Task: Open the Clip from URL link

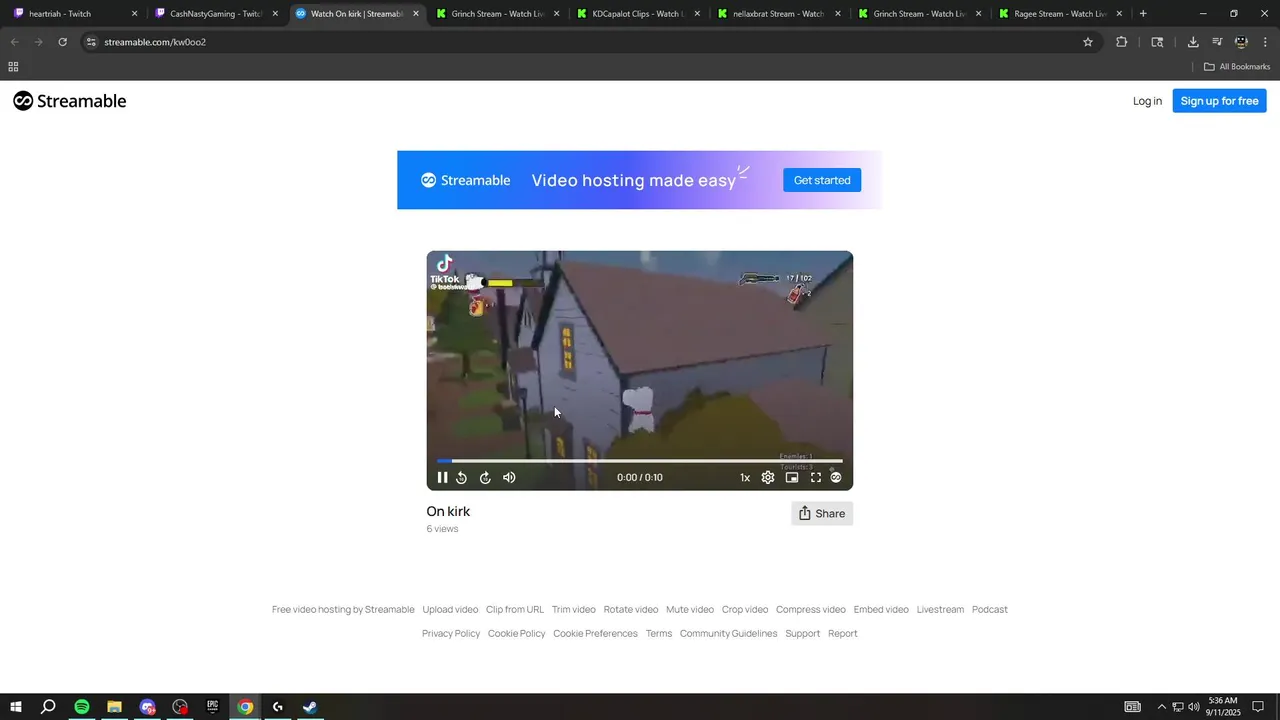Action: pos(515,610)
